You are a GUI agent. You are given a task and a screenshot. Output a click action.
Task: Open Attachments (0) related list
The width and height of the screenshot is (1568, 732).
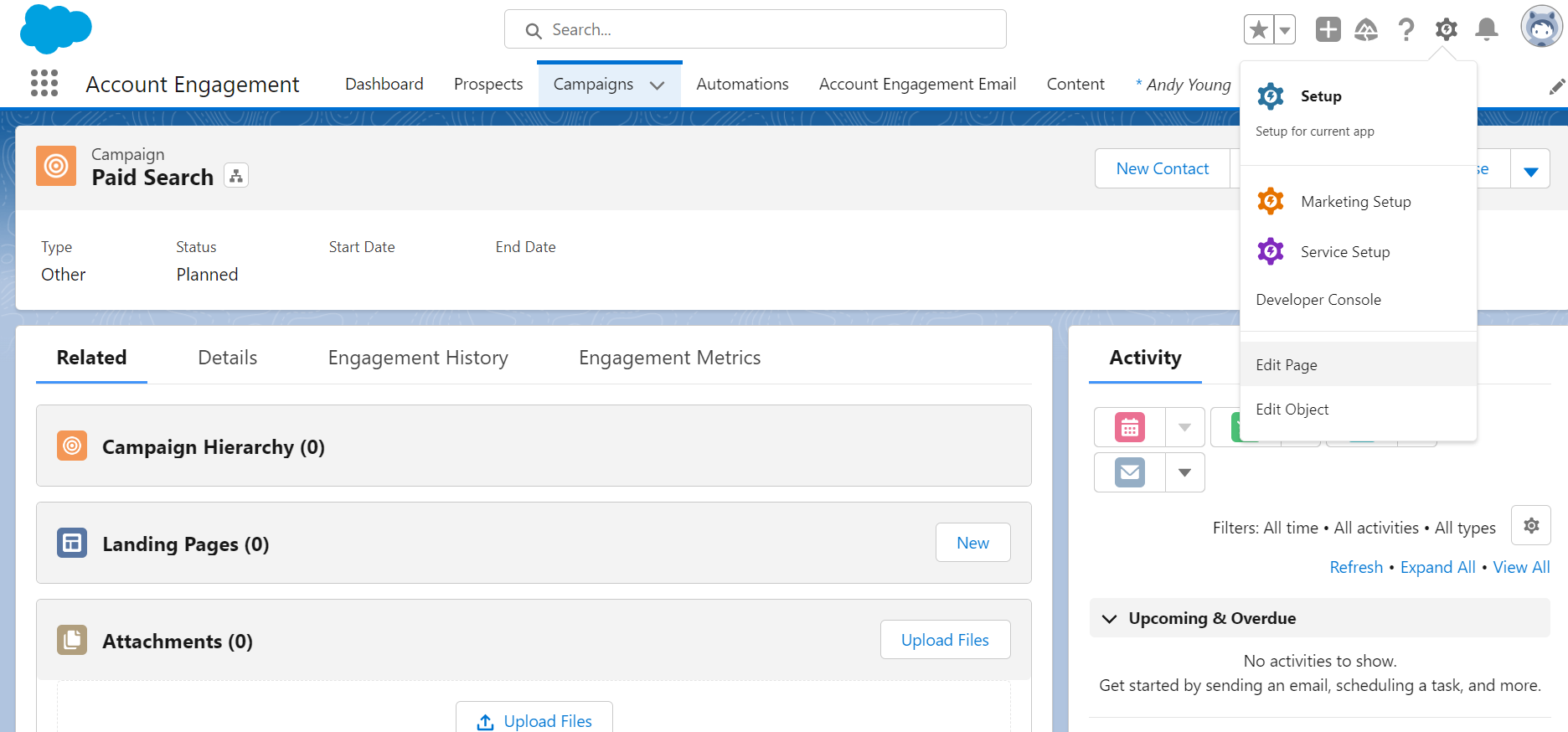click(177, 641)
